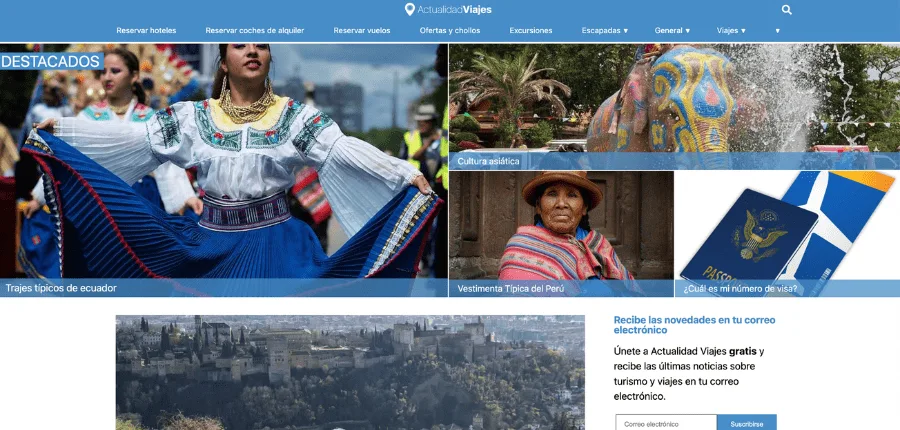
Task: Click the Correo electrónico input field
Action: (665, 423)
